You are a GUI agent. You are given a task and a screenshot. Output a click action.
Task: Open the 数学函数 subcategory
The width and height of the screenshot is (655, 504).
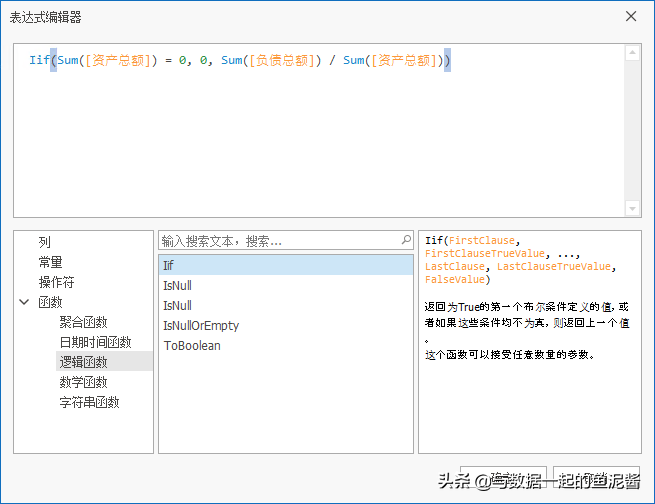click(x=83, y=382)
